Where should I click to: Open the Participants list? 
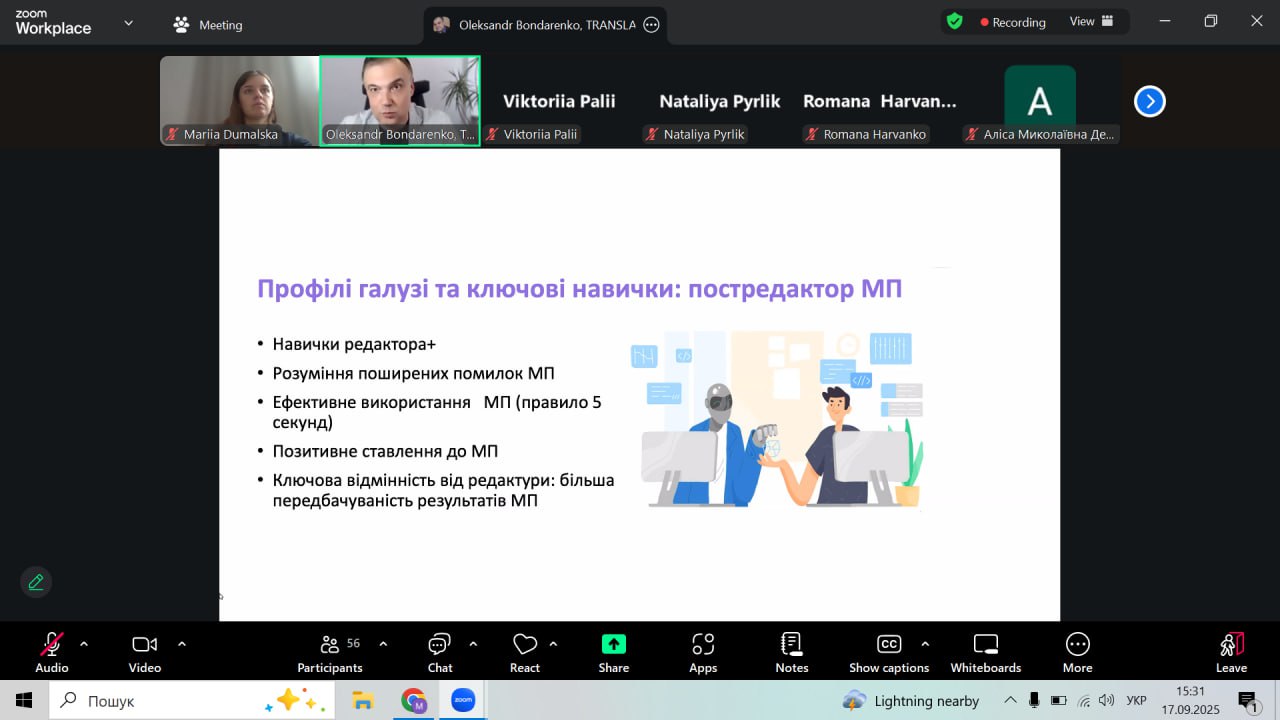coord(330,652)
